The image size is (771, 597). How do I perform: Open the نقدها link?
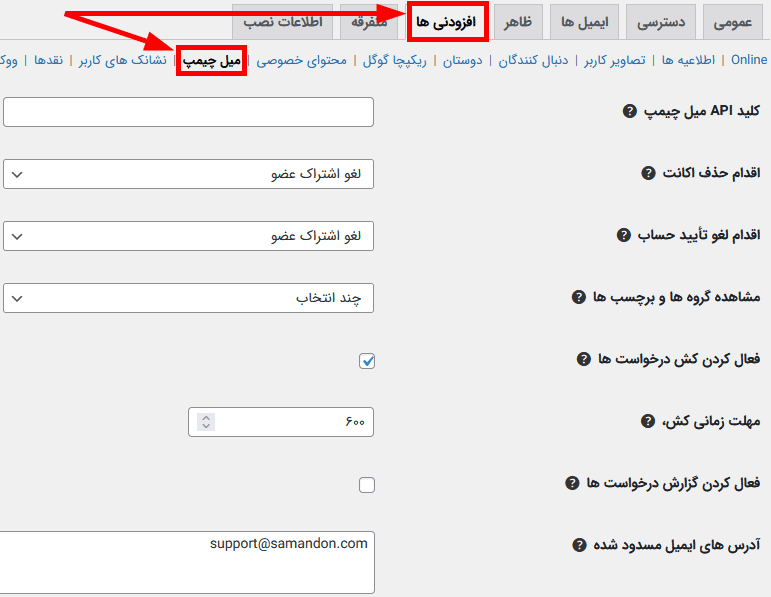pos(48,60)
